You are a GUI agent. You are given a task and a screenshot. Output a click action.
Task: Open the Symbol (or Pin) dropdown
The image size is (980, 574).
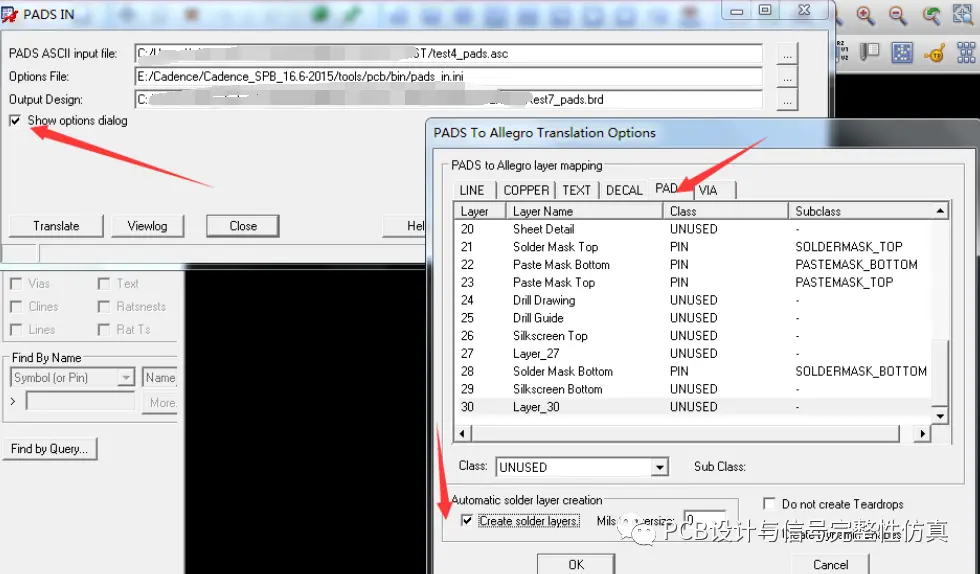(126, 378)
